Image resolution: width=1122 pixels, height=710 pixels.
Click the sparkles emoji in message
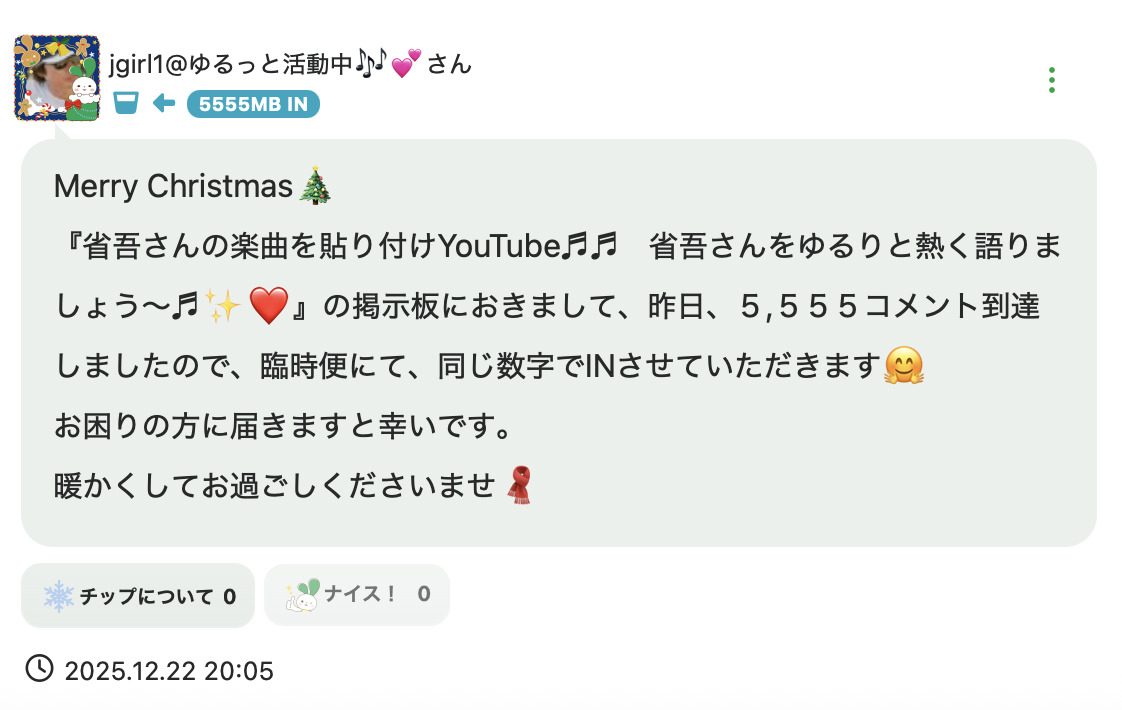223,306
